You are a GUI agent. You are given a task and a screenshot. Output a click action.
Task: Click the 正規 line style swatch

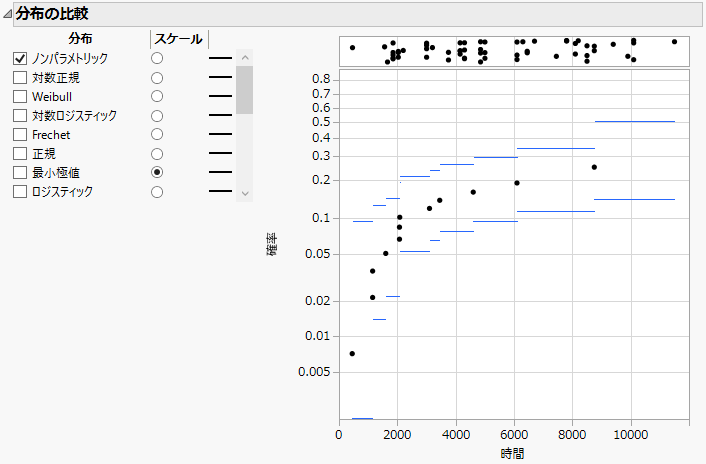coord(220,153)
